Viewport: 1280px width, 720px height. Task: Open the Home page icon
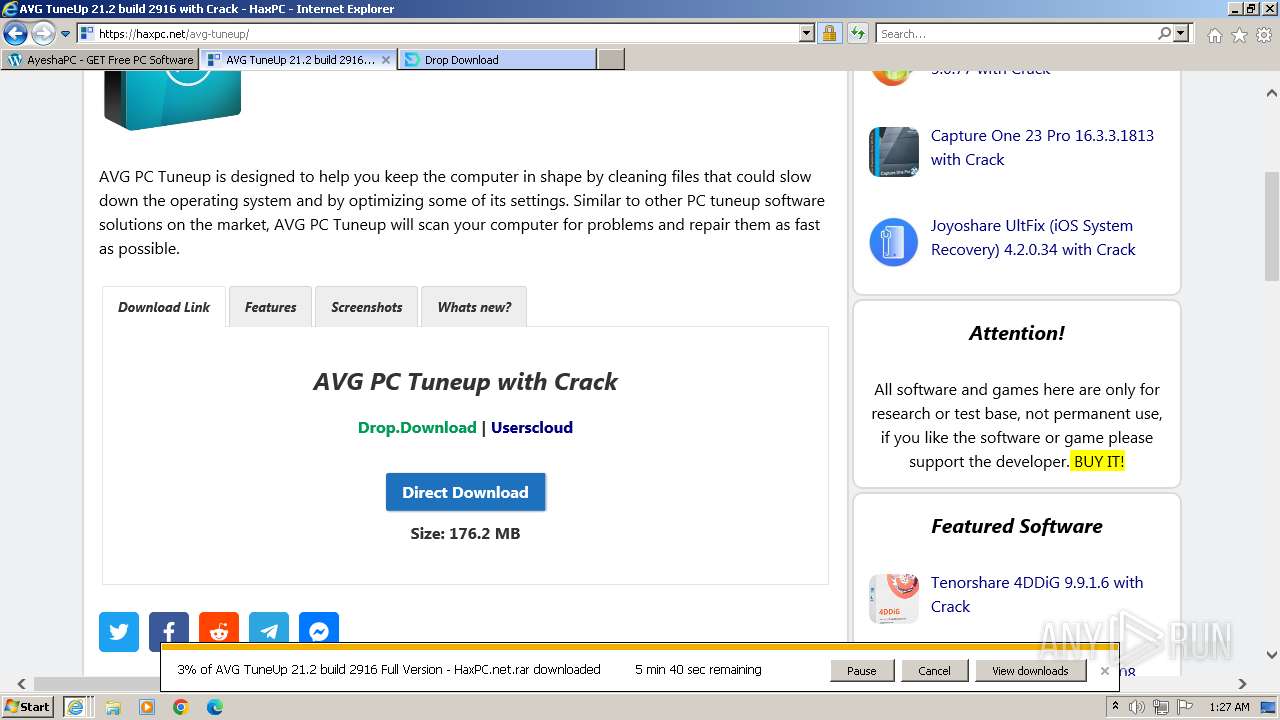tap(1214, 35)
